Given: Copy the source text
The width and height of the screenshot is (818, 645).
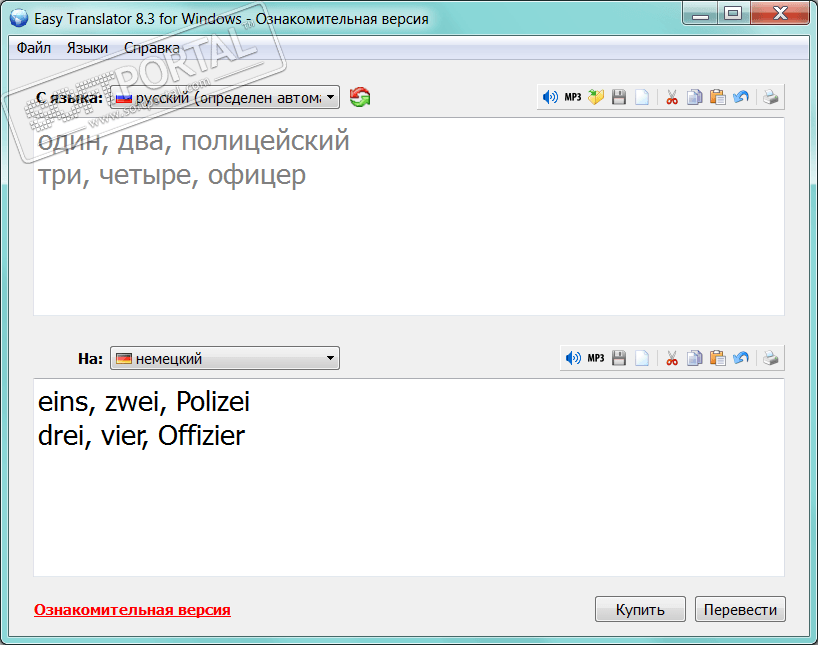Looking at the screenshot, I should pyautogui.click(x=694, y=97).
